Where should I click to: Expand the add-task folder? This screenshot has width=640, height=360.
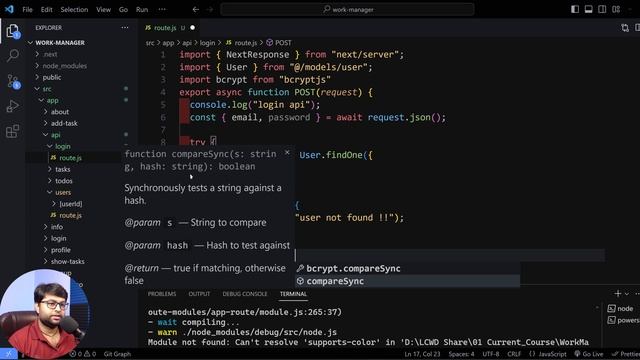click(x=64, y=123)
